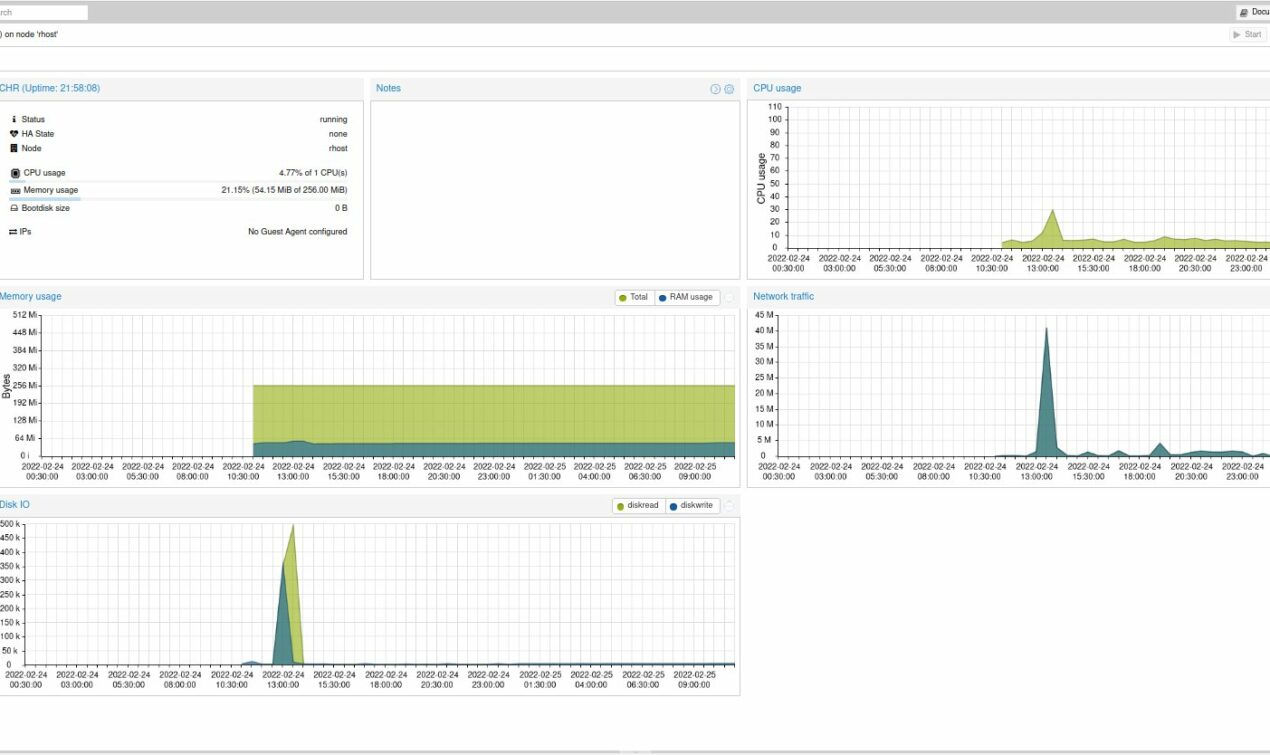1270x755 pixels.
Task: Click the text "on node 'rhost'"
Action: coord(30,35)
